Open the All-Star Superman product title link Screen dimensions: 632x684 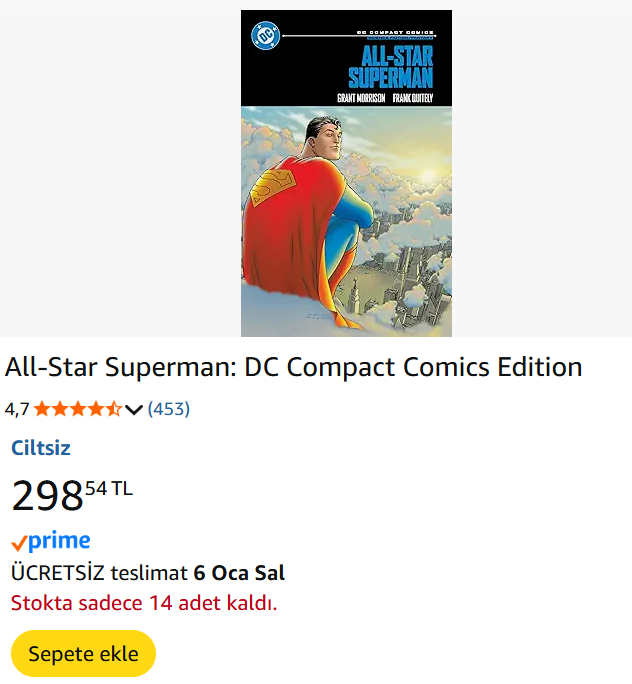tap(293, 367)
